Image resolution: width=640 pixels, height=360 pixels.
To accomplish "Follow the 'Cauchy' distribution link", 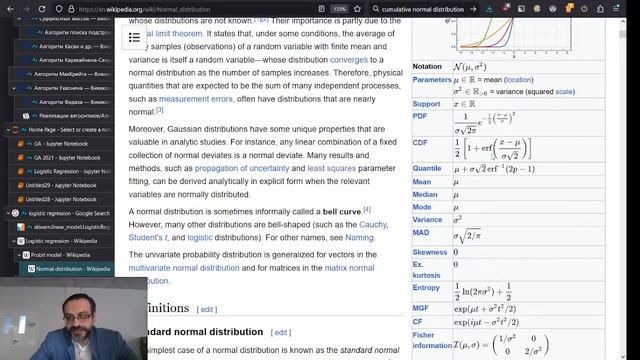I will [373, 224].
